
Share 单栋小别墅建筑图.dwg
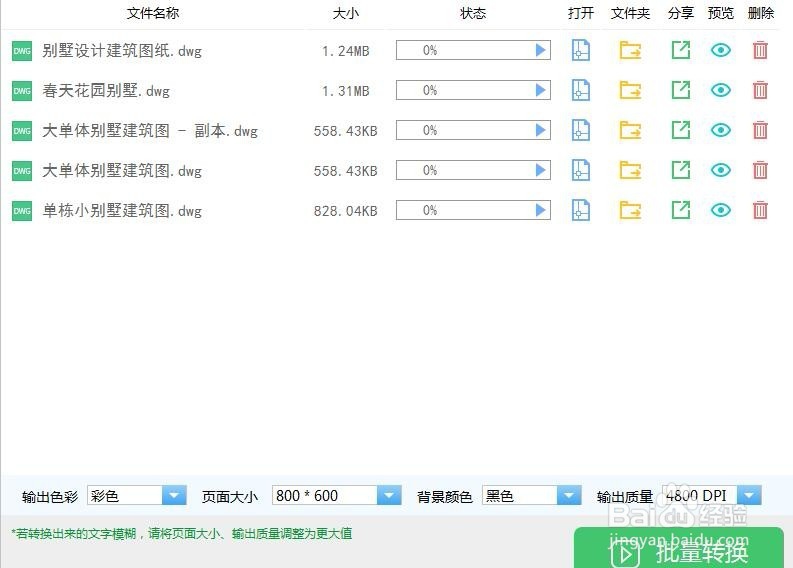pos(681,210)
